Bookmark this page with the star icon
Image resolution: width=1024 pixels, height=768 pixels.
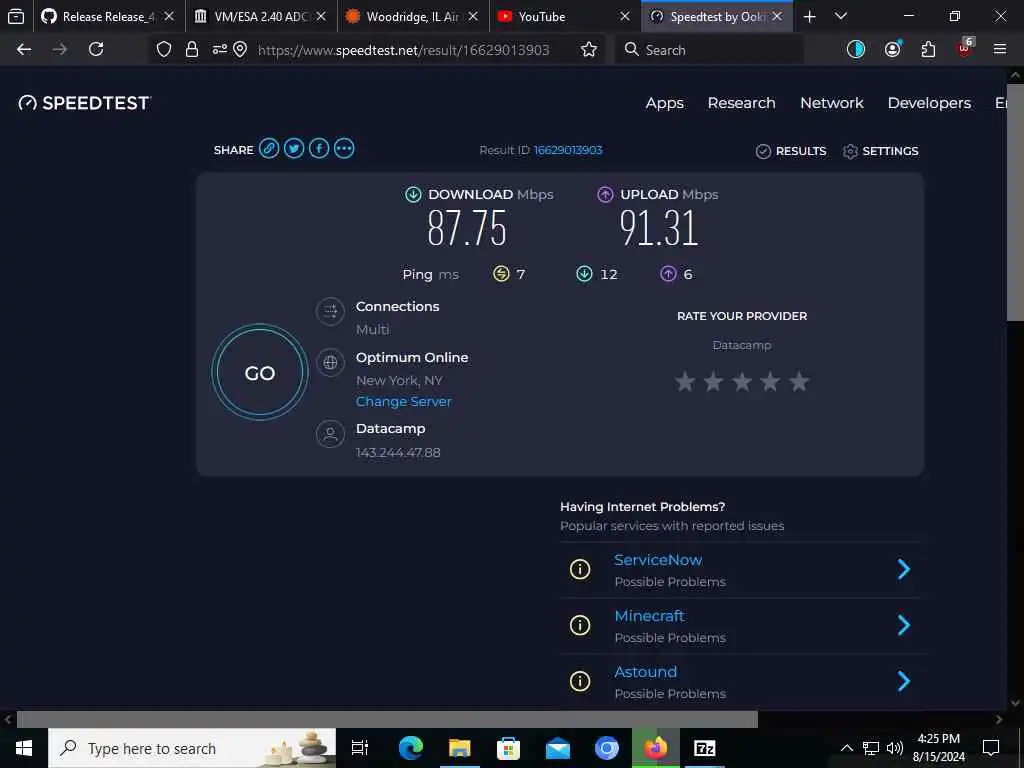(588, 50)
